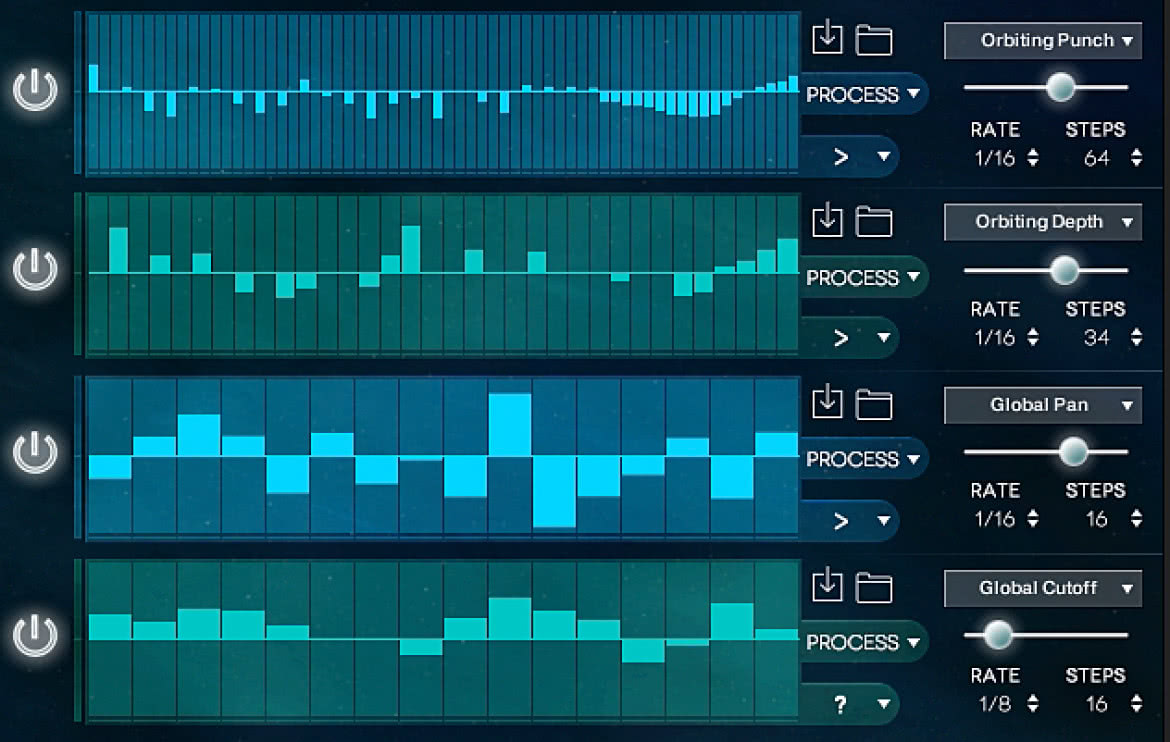This screenshot has height=742, width=1170.
Task: Open PROCESS menu in Global Cutoff row
Action: (863, 642)
